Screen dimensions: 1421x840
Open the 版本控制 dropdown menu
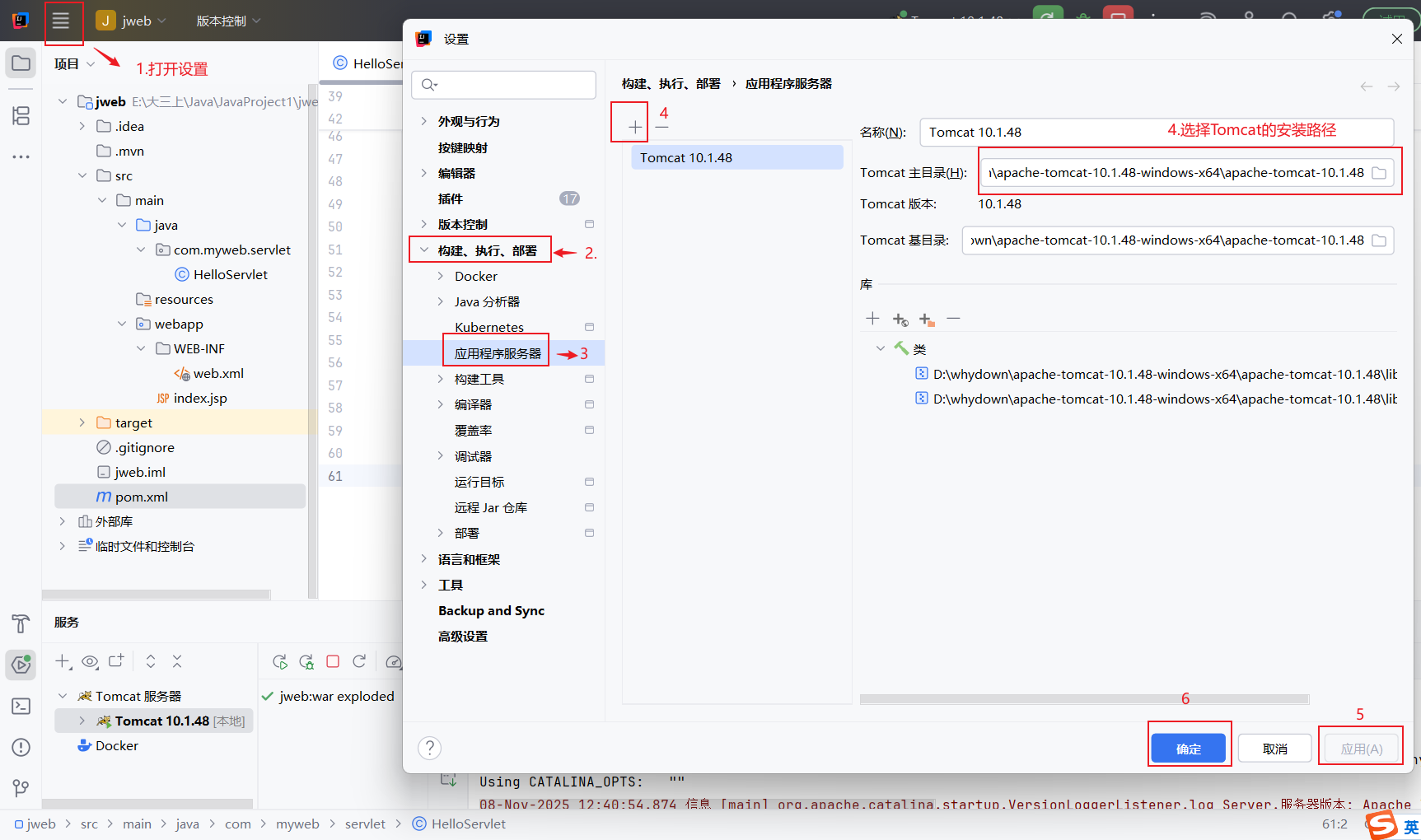(x=228, y=21)
